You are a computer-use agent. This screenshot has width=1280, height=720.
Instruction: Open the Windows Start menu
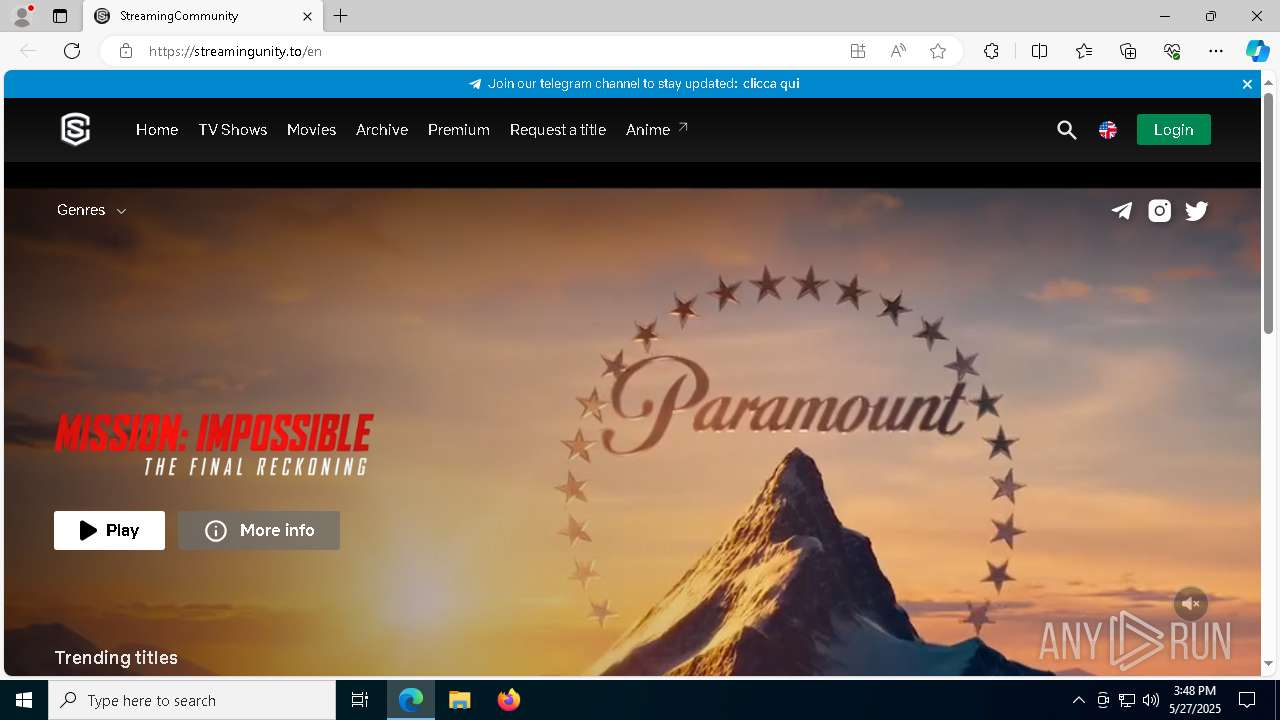pyautogui.click(x=24, y=700)
